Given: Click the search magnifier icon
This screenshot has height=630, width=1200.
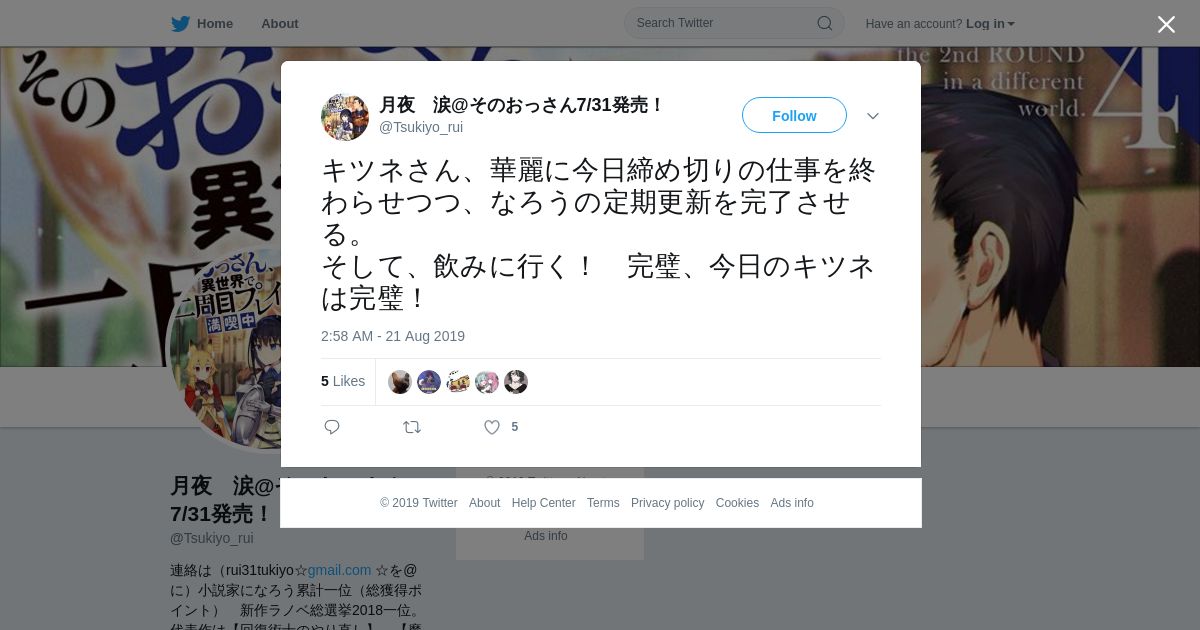Looking at the screenshot, I should coord(825,23).
